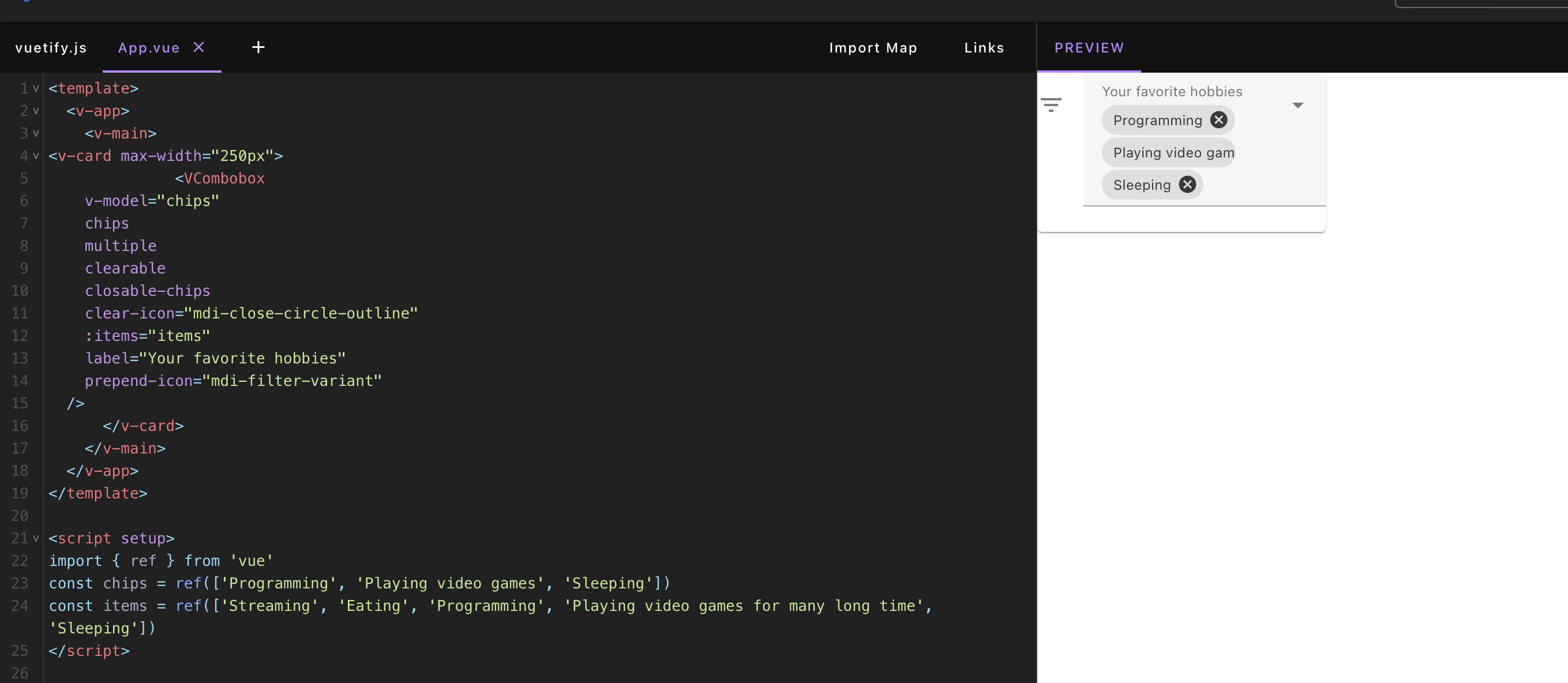Click the filter-variant prepend icon
This screenshot has width=1568, height=683.
[1051, 105]
